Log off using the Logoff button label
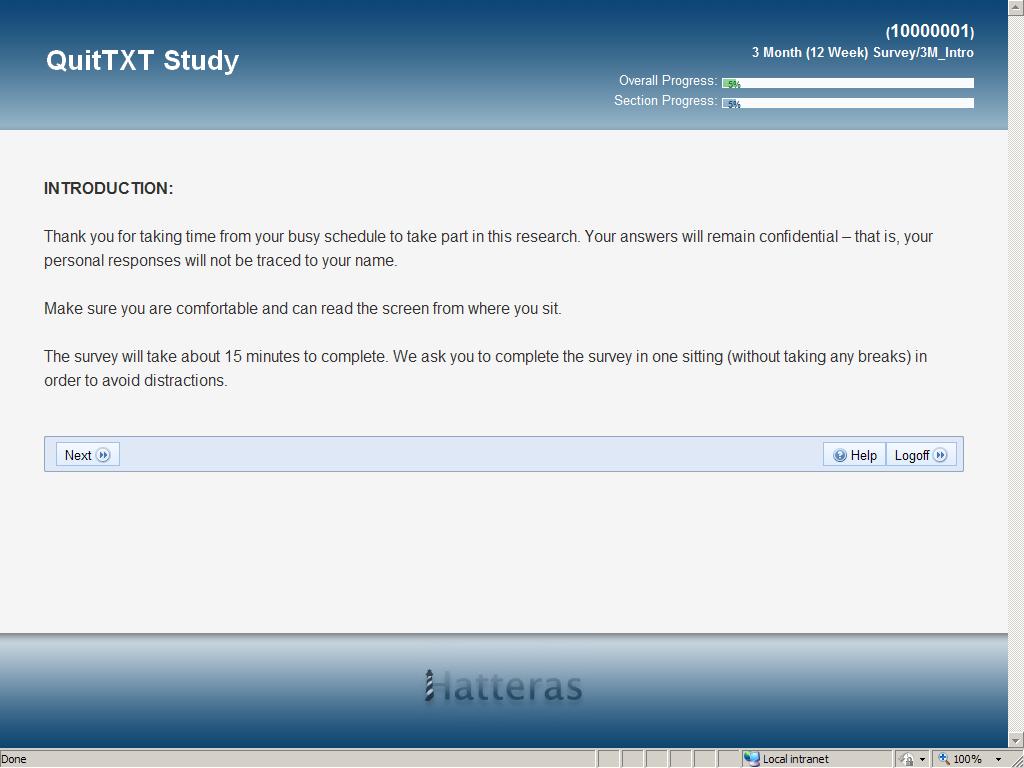 [x=911, y=455]
